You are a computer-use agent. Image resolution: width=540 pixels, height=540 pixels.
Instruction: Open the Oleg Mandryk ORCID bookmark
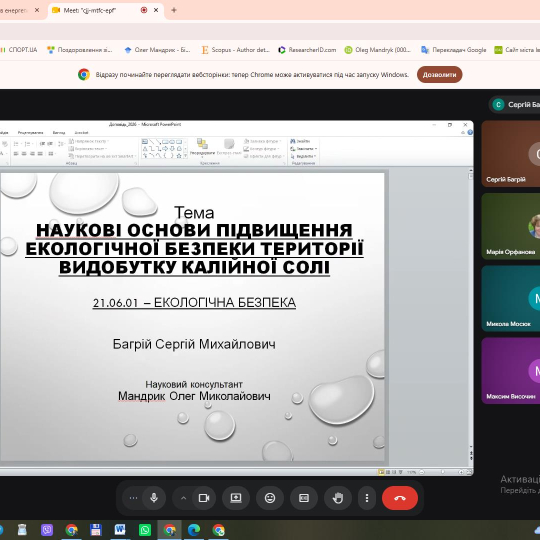[378, 50]
